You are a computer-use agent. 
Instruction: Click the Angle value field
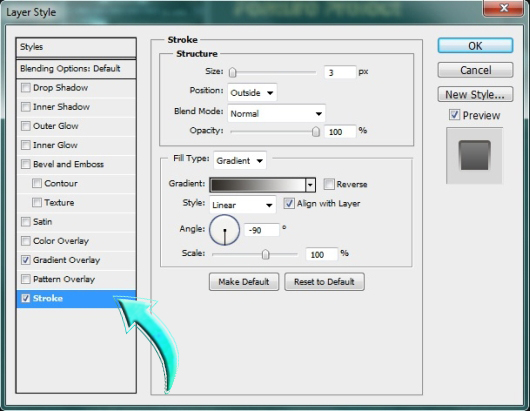click(x=262, y=230)
